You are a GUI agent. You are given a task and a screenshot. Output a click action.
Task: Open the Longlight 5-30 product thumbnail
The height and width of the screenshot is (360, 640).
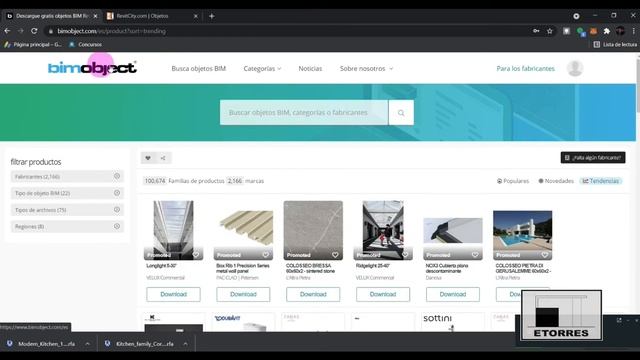point(173,230)
